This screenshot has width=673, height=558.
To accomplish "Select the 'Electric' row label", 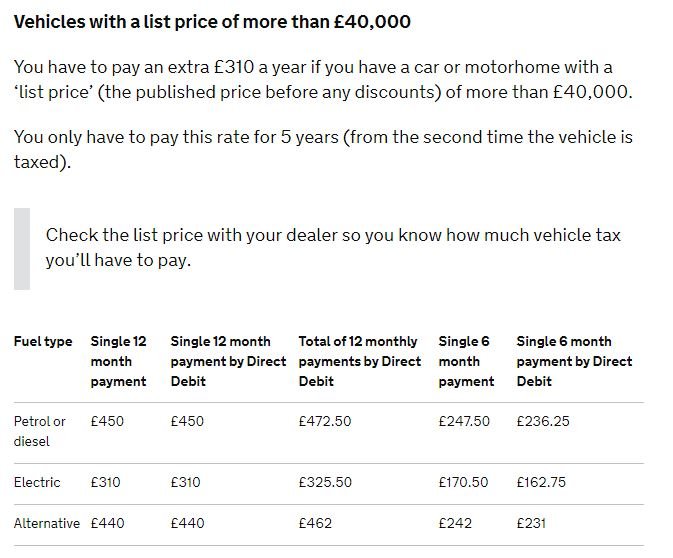I will point(37,482).
